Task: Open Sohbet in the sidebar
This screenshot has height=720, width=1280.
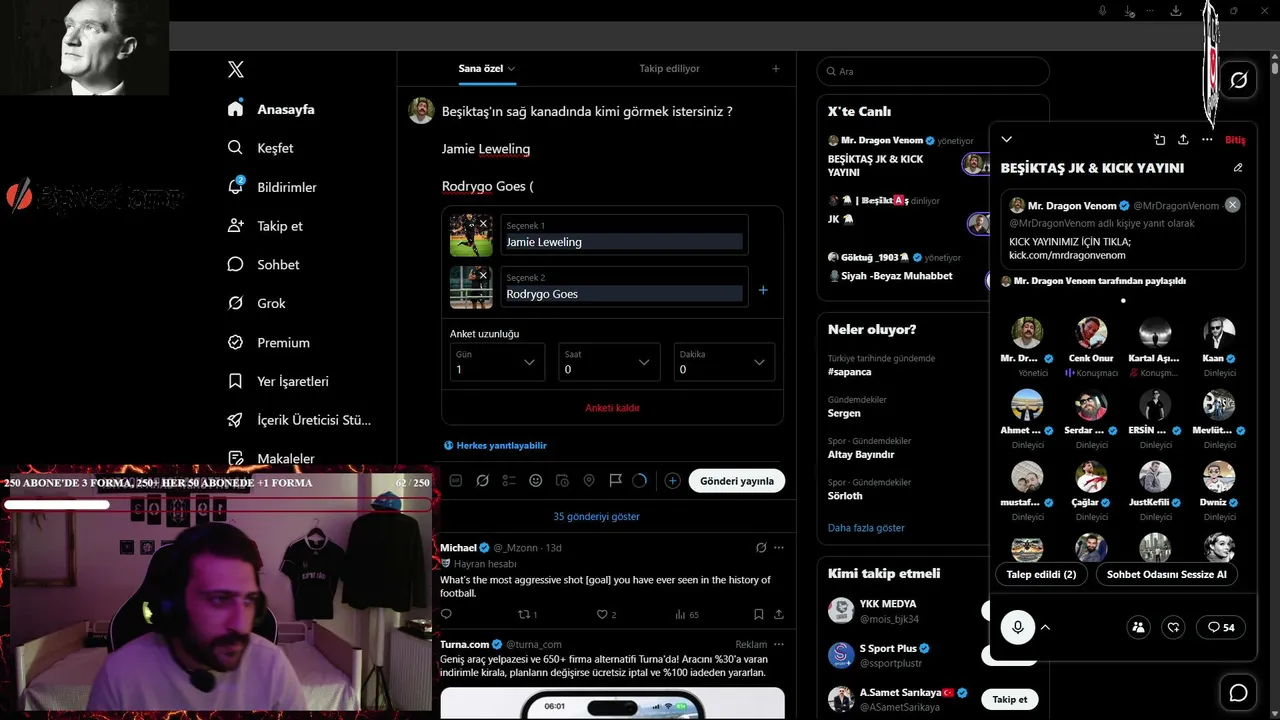Action: click(263, 264)
